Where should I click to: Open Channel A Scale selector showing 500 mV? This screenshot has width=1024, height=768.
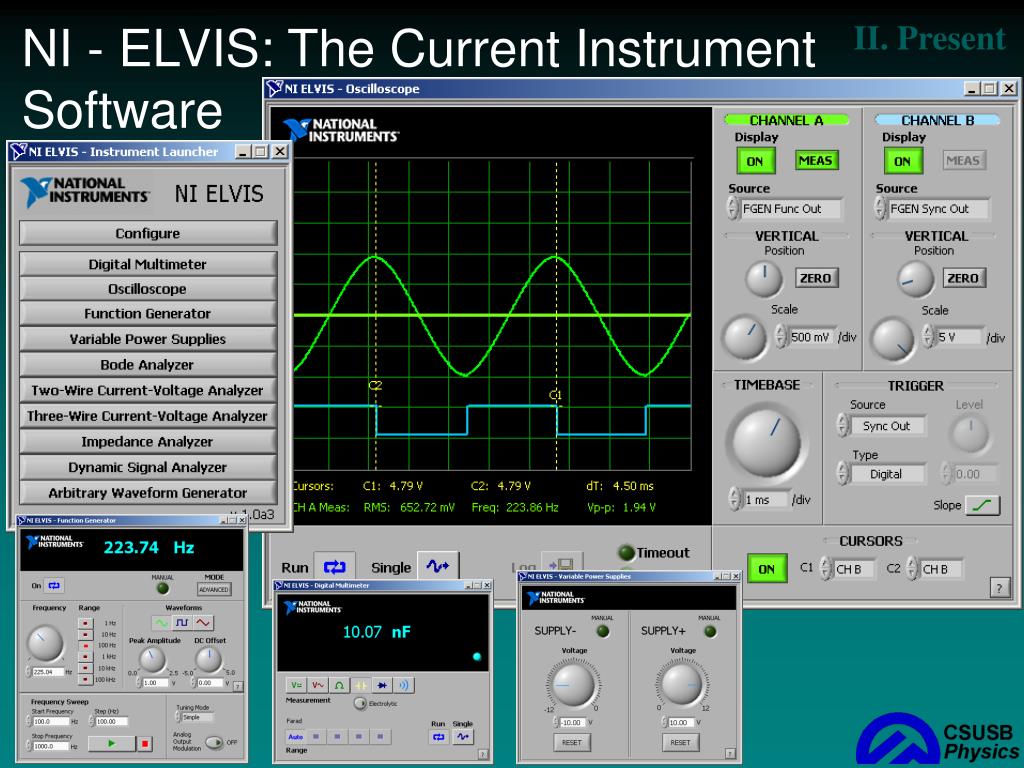pos(805,337)
